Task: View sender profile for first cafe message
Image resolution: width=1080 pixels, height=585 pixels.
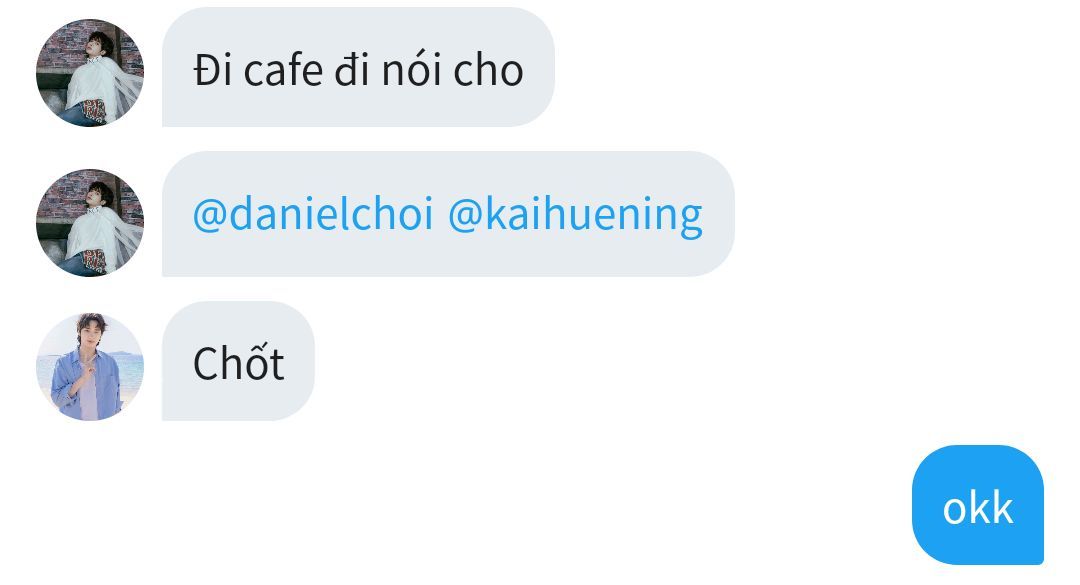Action: pyautogui.click(x=90, y=73)
